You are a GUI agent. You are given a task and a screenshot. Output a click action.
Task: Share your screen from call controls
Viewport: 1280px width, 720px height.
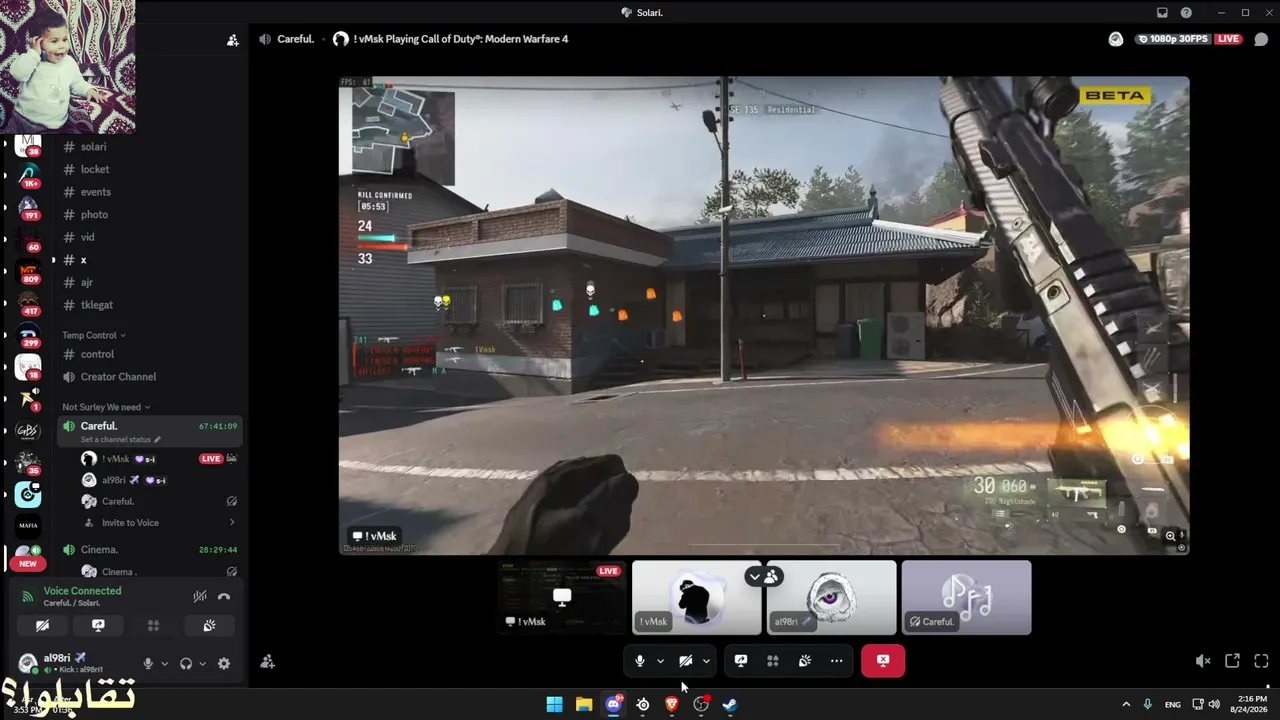(741, 661)
